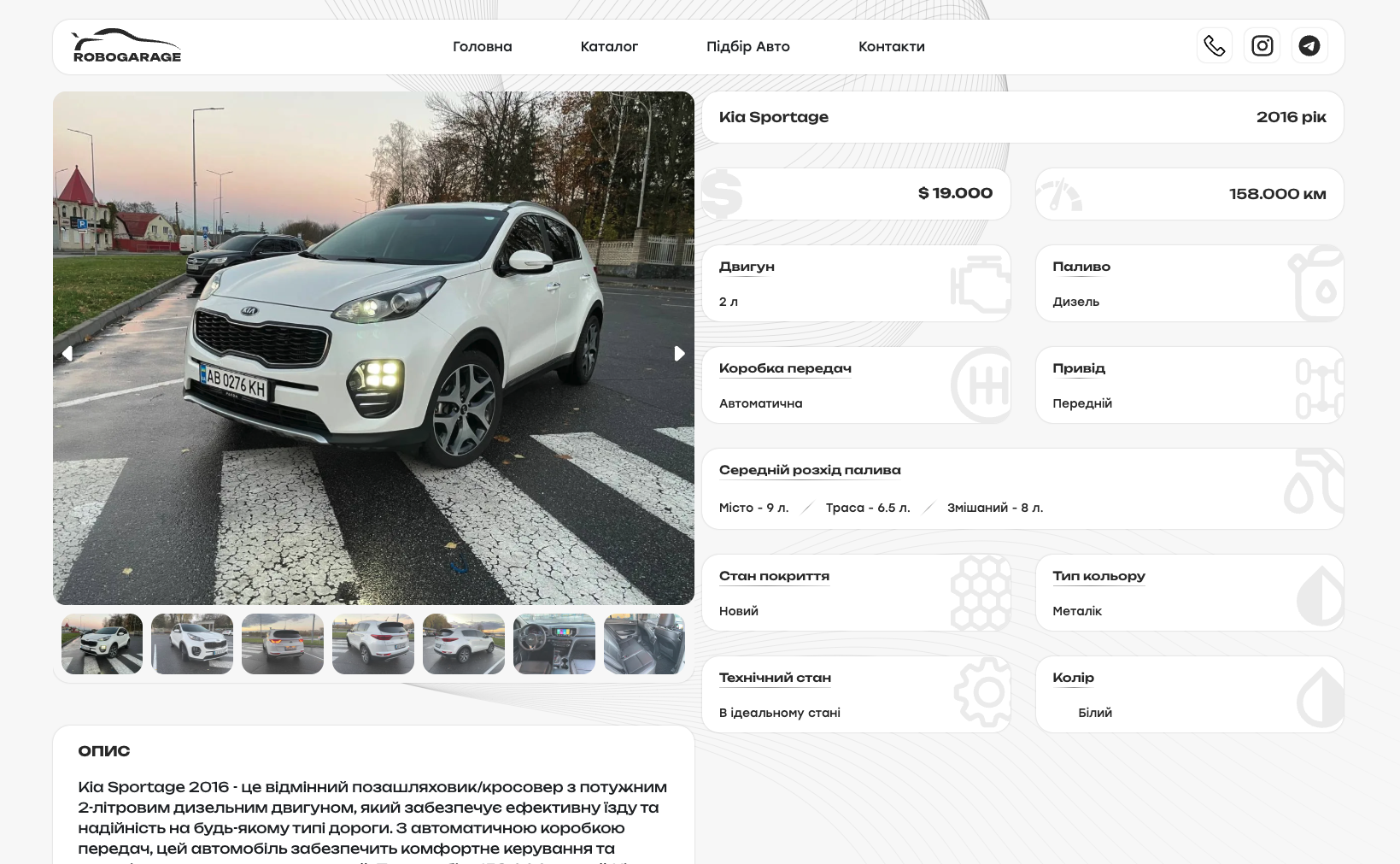Select the third thumbnail showing rear view

coord(283,644)
